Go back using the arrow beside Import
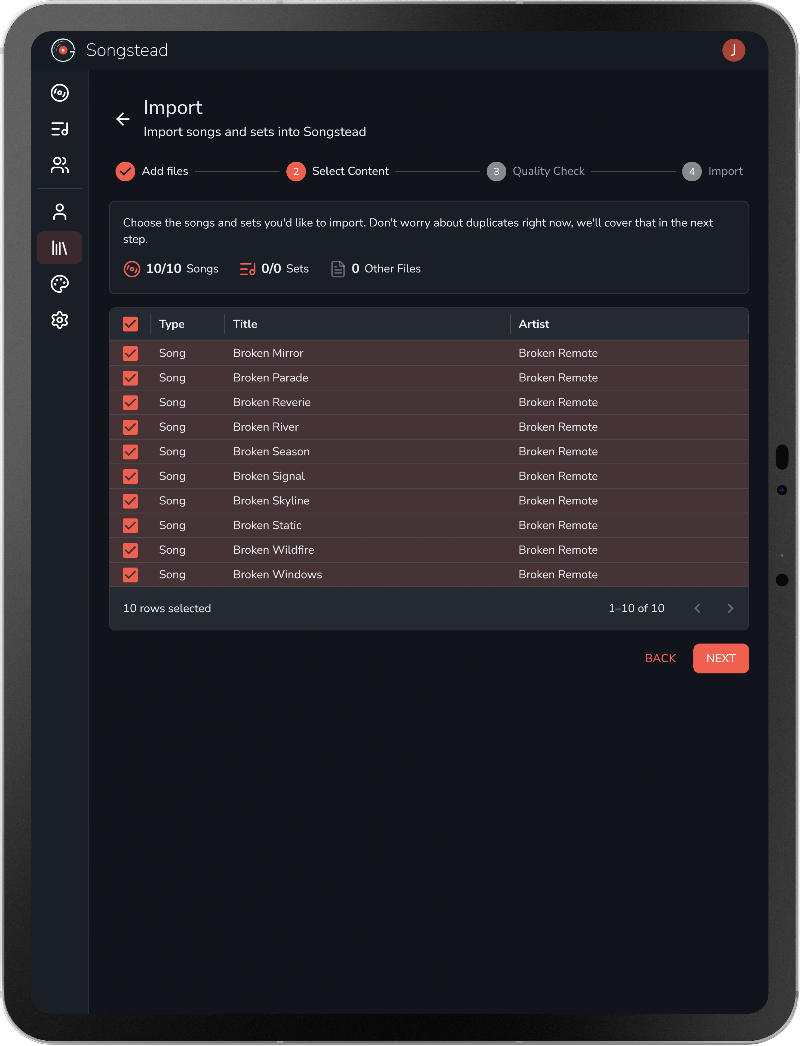800x1046 pixels. pos(123,119)
